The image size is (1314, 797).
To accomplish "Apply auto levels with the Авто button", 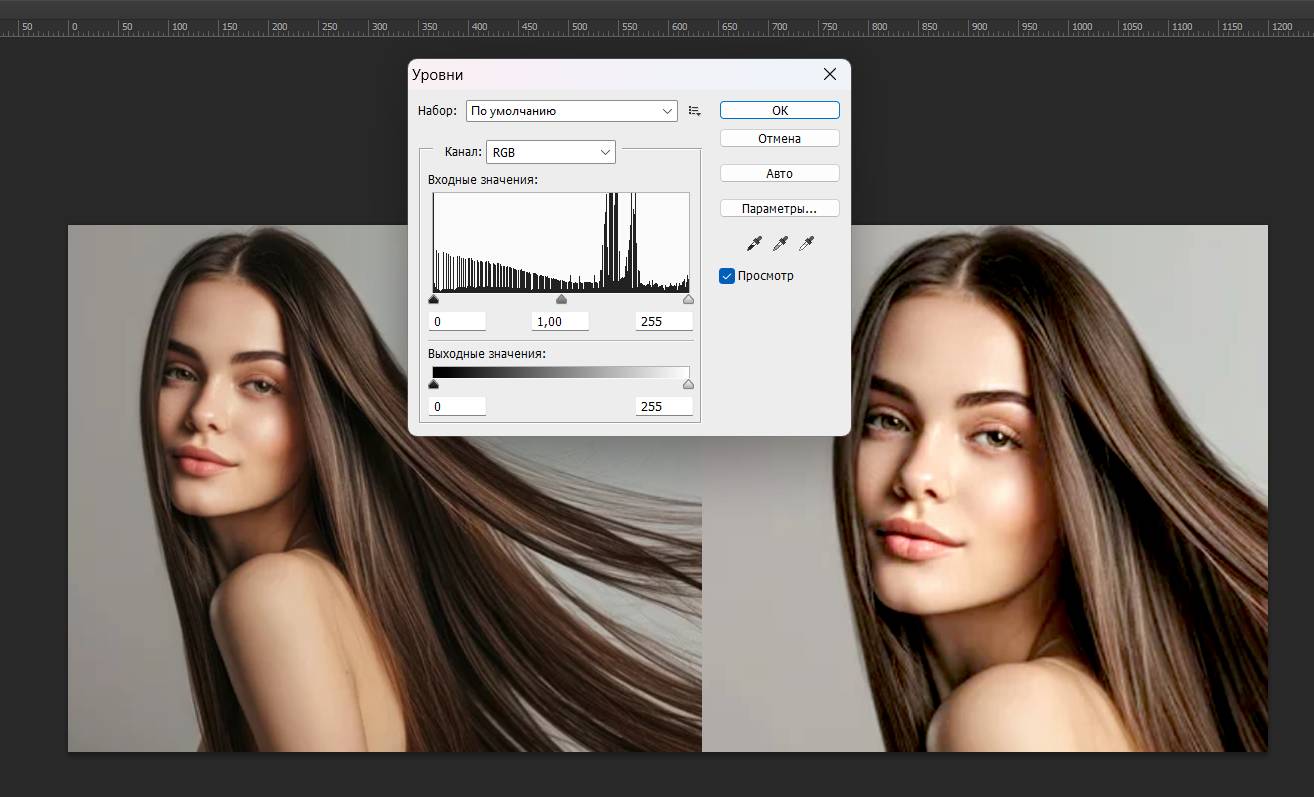I will click(x=779, y=173).
